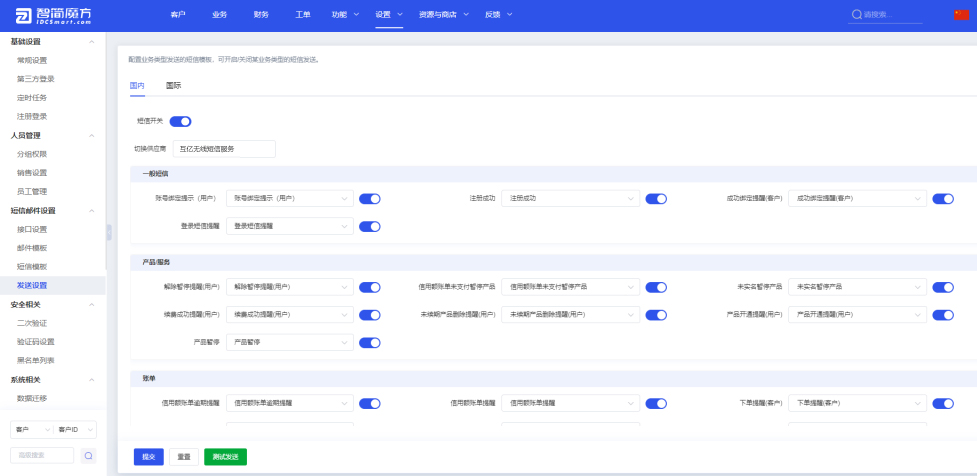This screenshot has height=476, width=977.
Task: Collapse the 基础设置 sidebar group
Action: click(92, 42)
